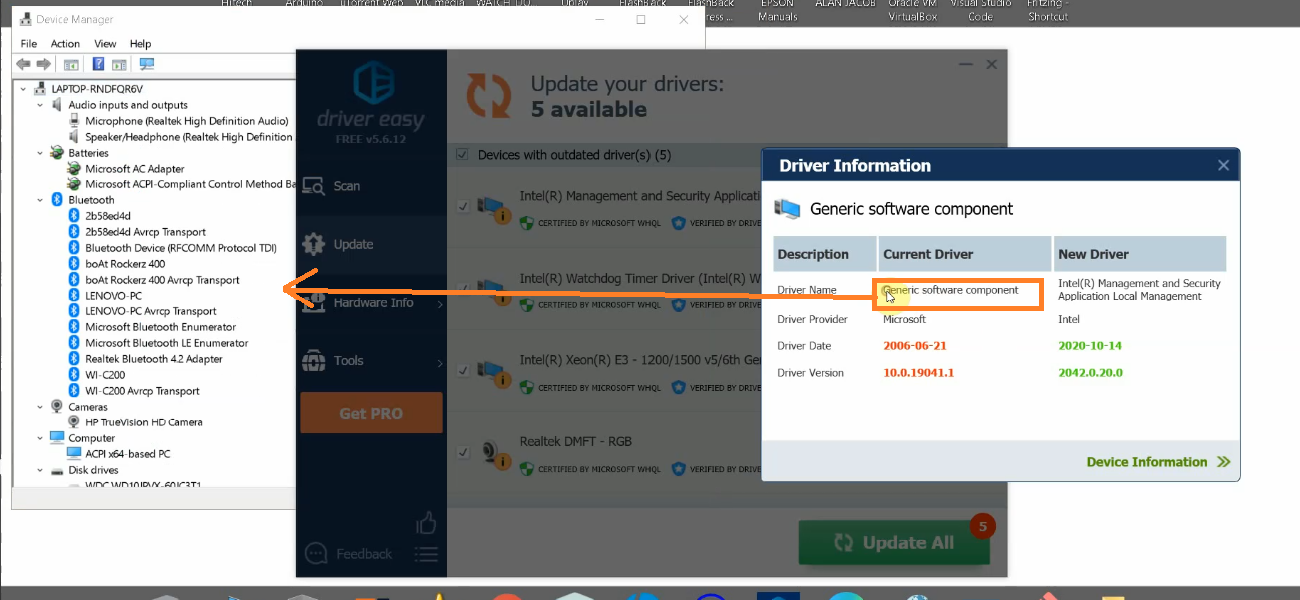Viewport: 1300px width, 600px height.
Task: Uncheck the Intel Watchdog Timer Driver entry
Action: (462, 287)
